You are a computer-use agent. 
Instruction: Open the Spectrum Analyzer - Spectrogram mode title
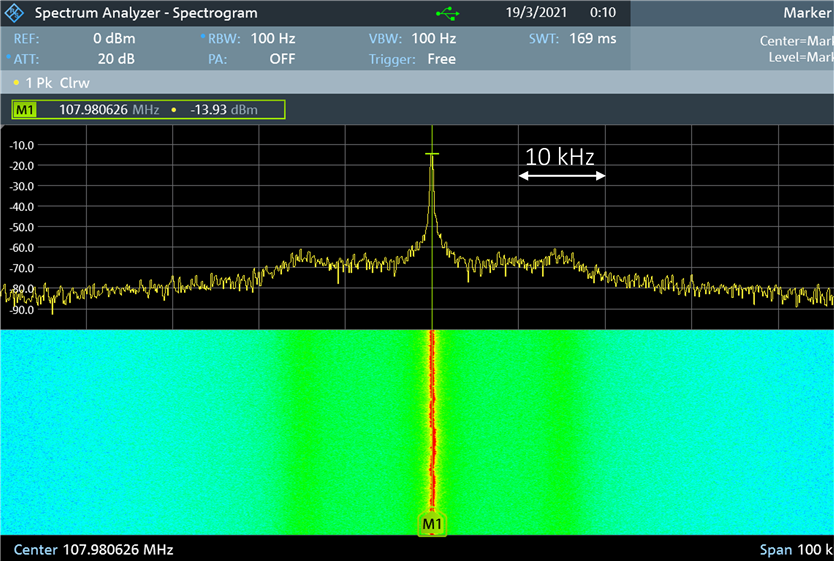146,13
